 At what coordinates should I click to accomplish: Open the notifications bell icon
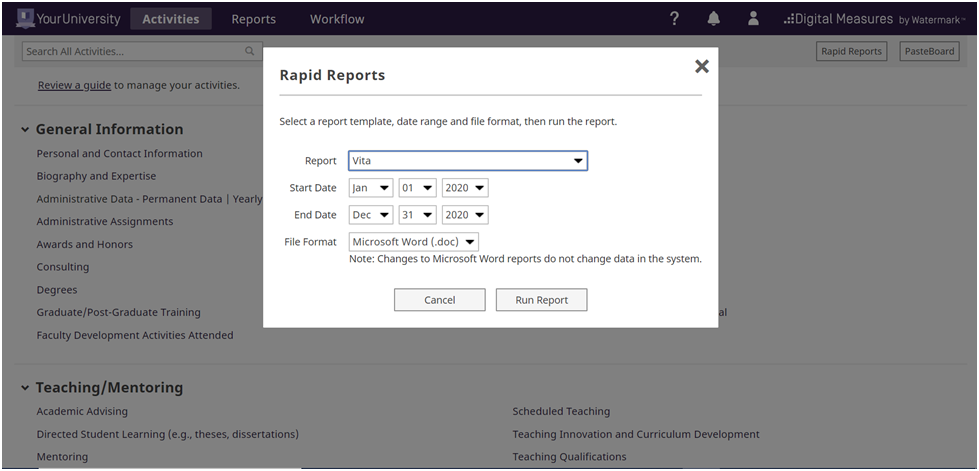pyautogui.click(x=713, y=19)
